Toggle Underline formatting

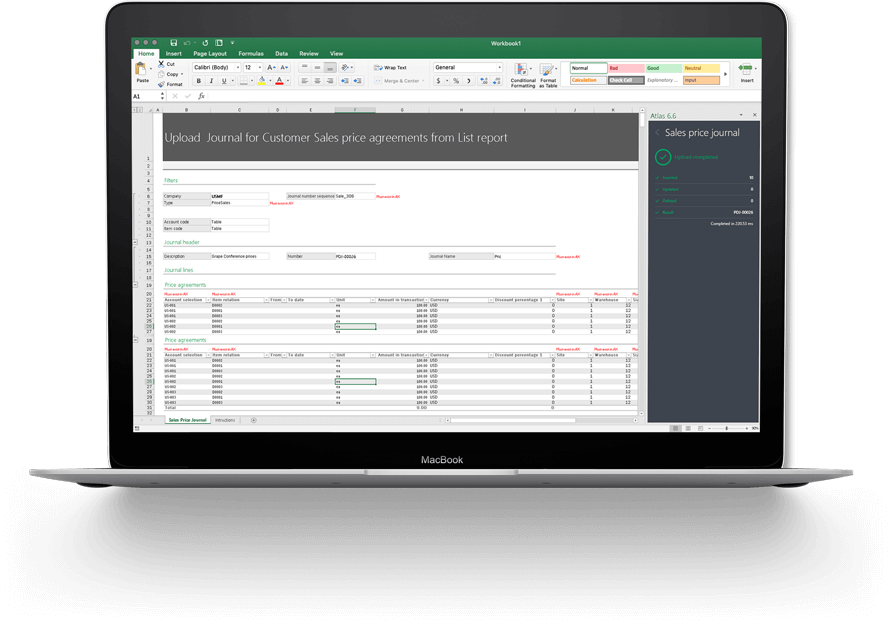pos(224,81)
